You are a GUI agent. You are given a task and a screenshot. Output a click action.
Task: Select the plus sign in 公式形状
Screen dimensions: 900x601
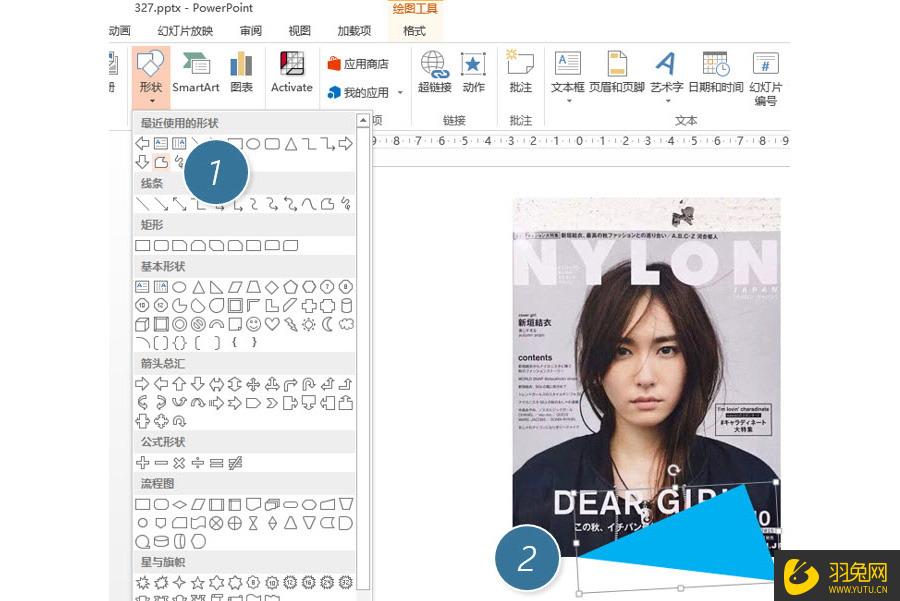pyautogui.click(x=142, y=463)
